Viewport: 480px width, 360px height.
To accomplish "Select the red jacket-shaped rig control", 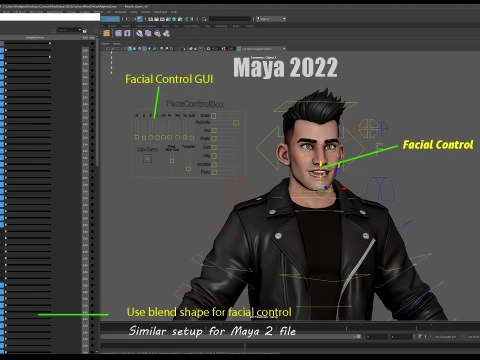I will click(235, 190).
